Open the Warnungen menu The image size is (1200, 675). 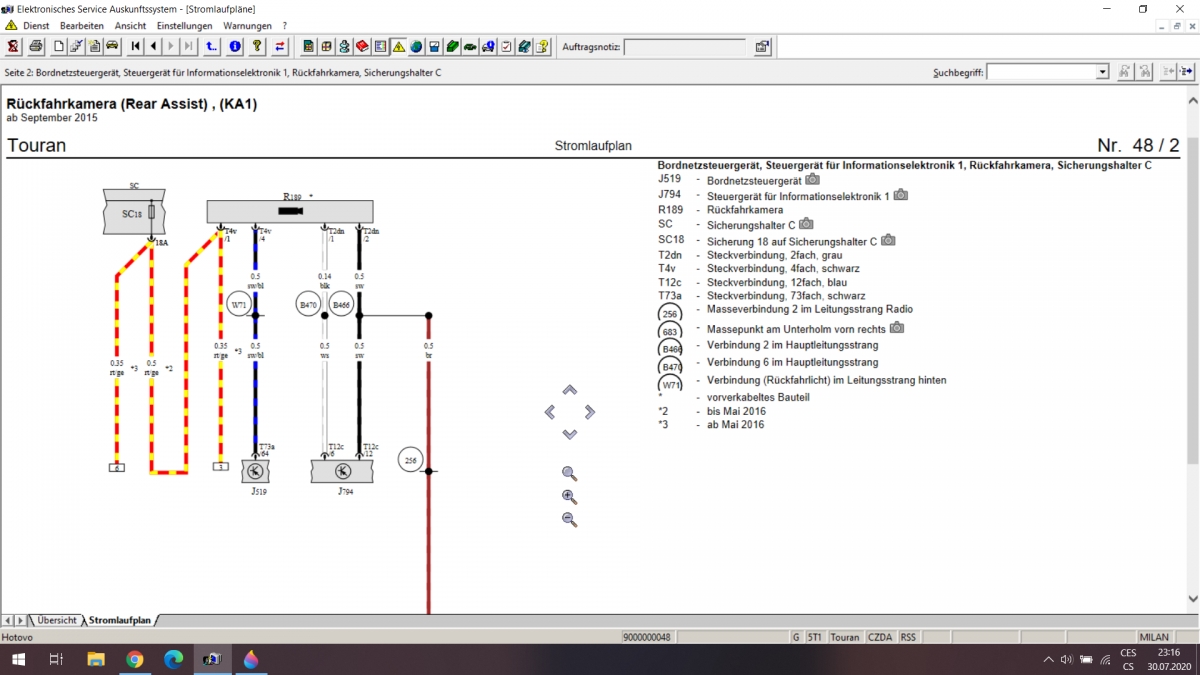(x=247, y=25)
